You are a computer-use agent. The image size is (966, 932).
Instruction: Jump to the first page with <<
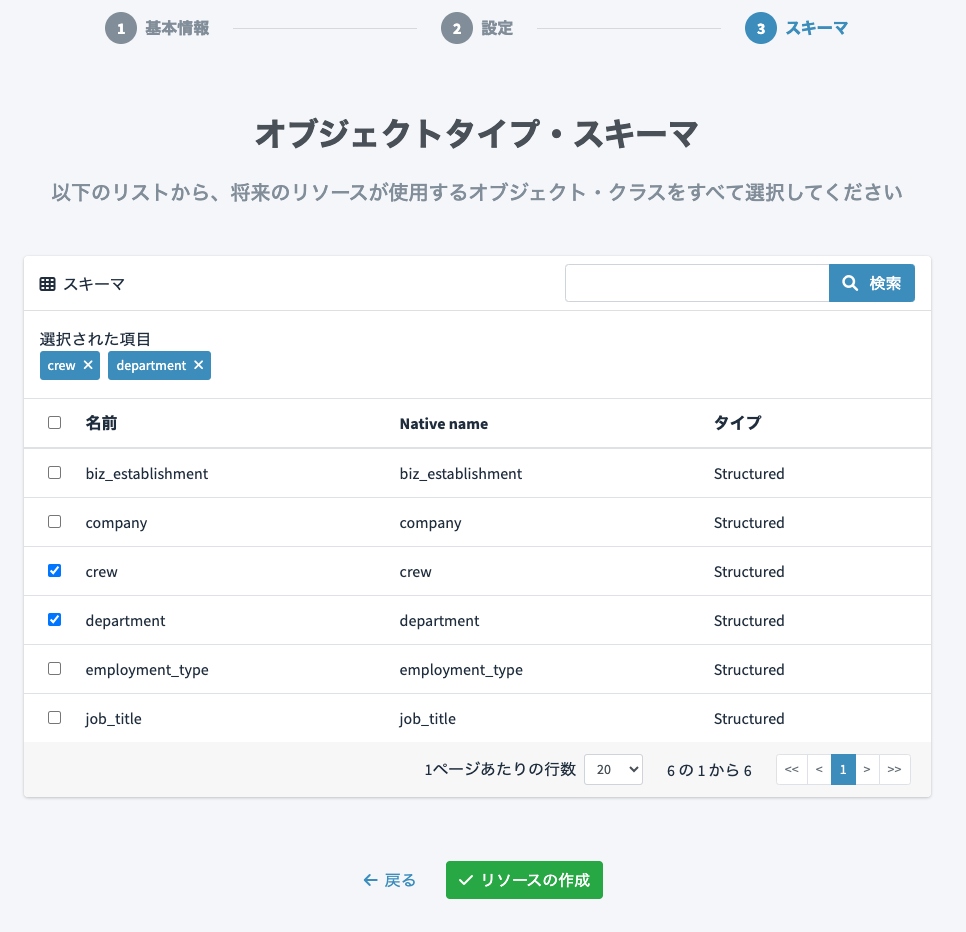point(792,769)
